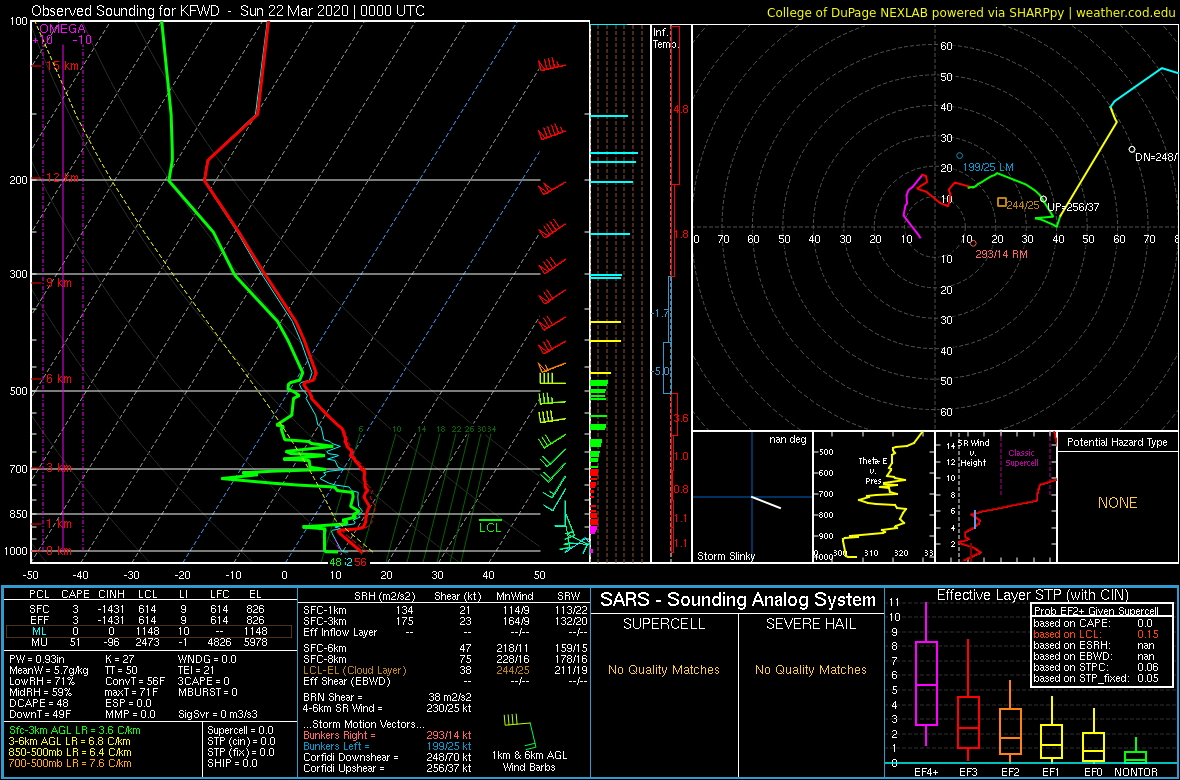This screenshot has height=780, width=1180.
Task: Click the '700-500mb LR = 7.6 C/km' line
Action: click(69, 764)
